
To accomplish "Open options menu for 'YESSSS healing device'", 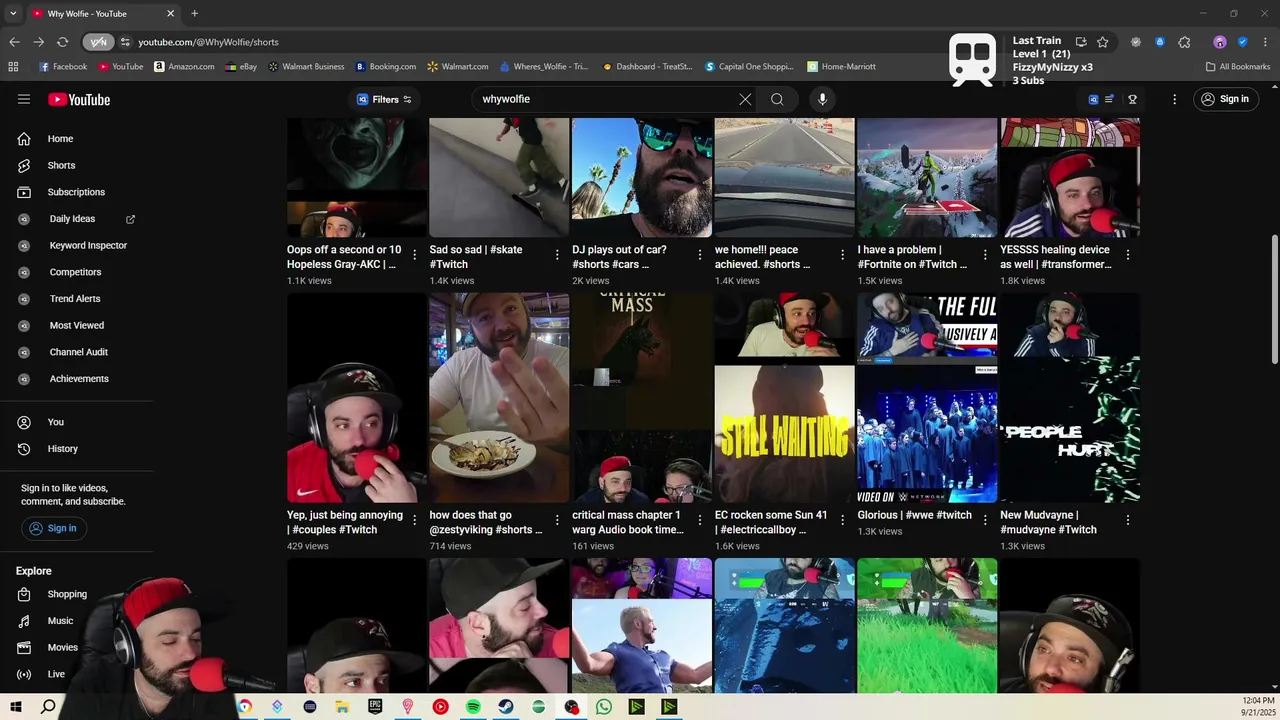I will tap(1127, 255).
